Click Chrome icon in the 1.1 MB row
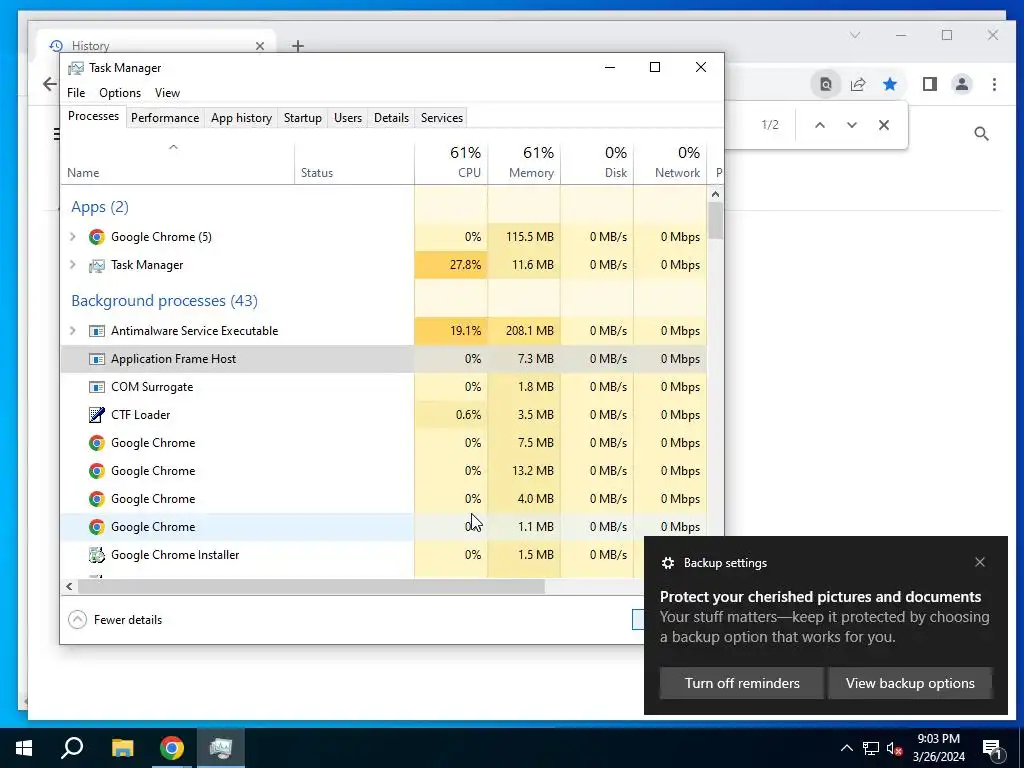 pos(97,527)
